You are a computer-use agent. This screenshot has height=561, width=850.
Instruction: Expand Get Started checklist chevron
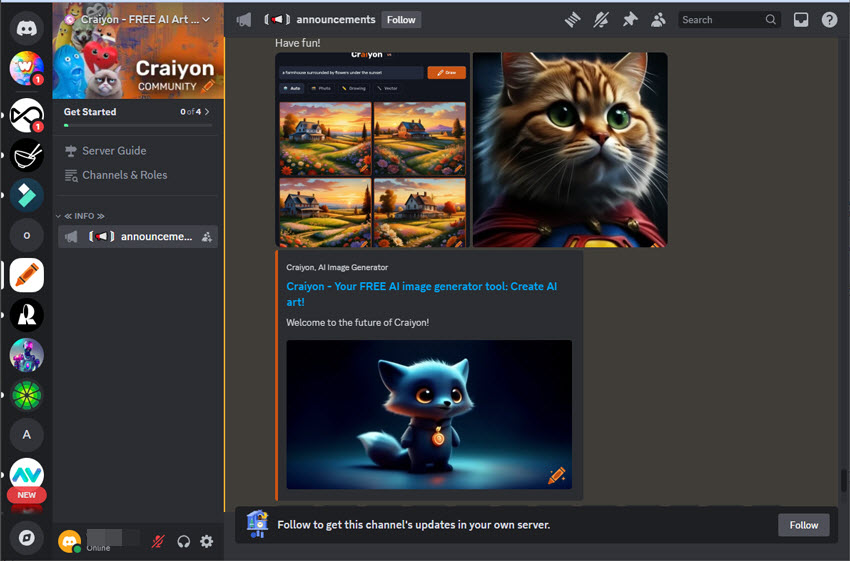click(207, 112)
